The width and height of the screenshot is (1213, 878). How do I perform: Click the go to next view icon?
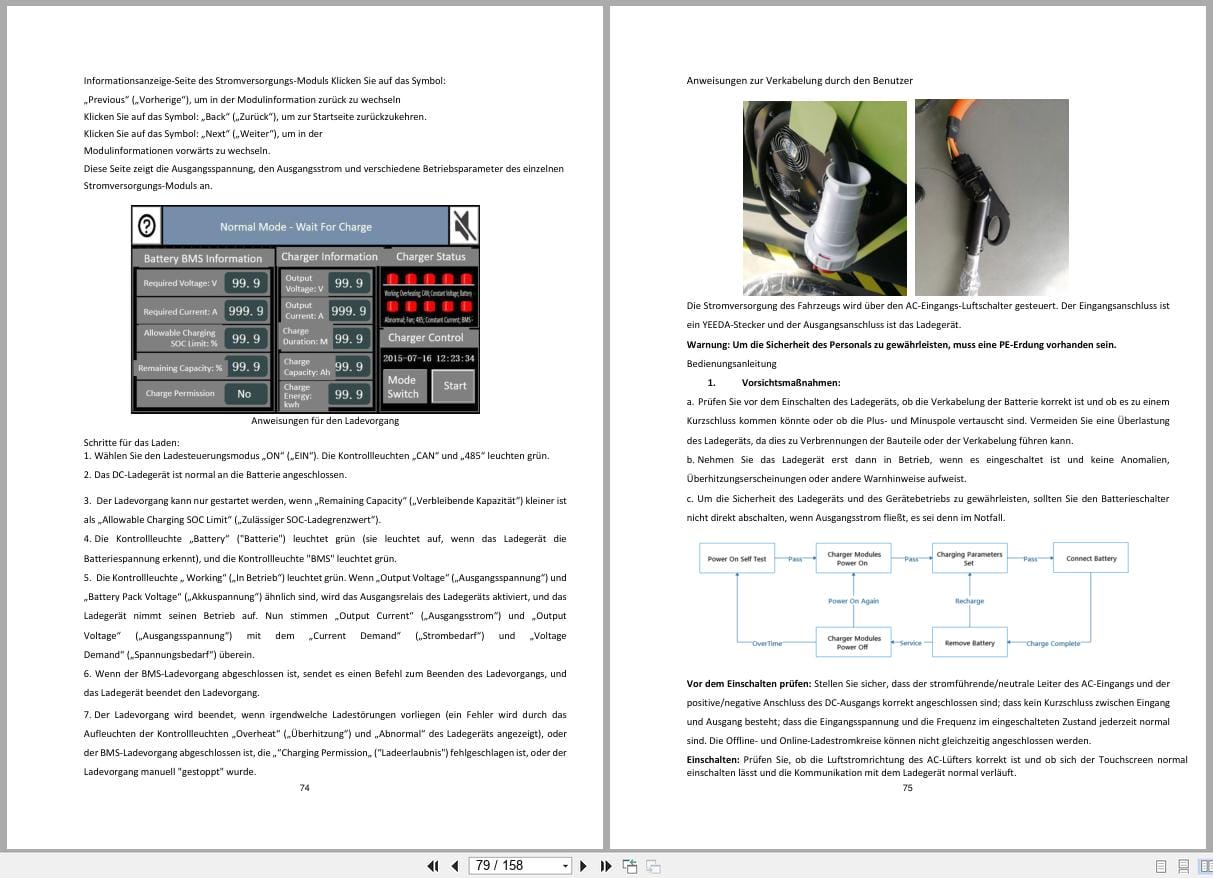tap(653, 866)
